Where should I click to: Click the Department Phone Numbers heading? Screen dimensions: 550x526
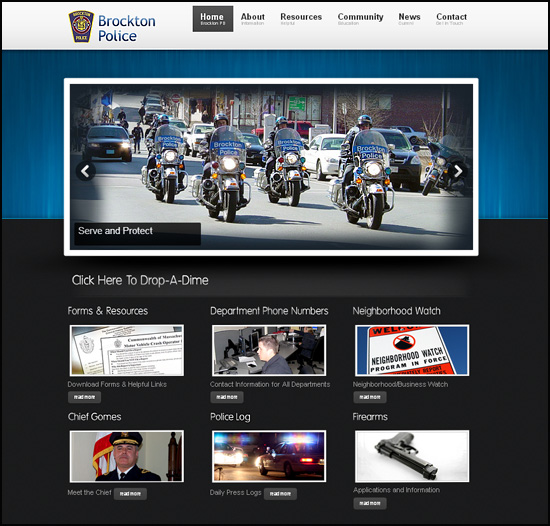(269, 311)
